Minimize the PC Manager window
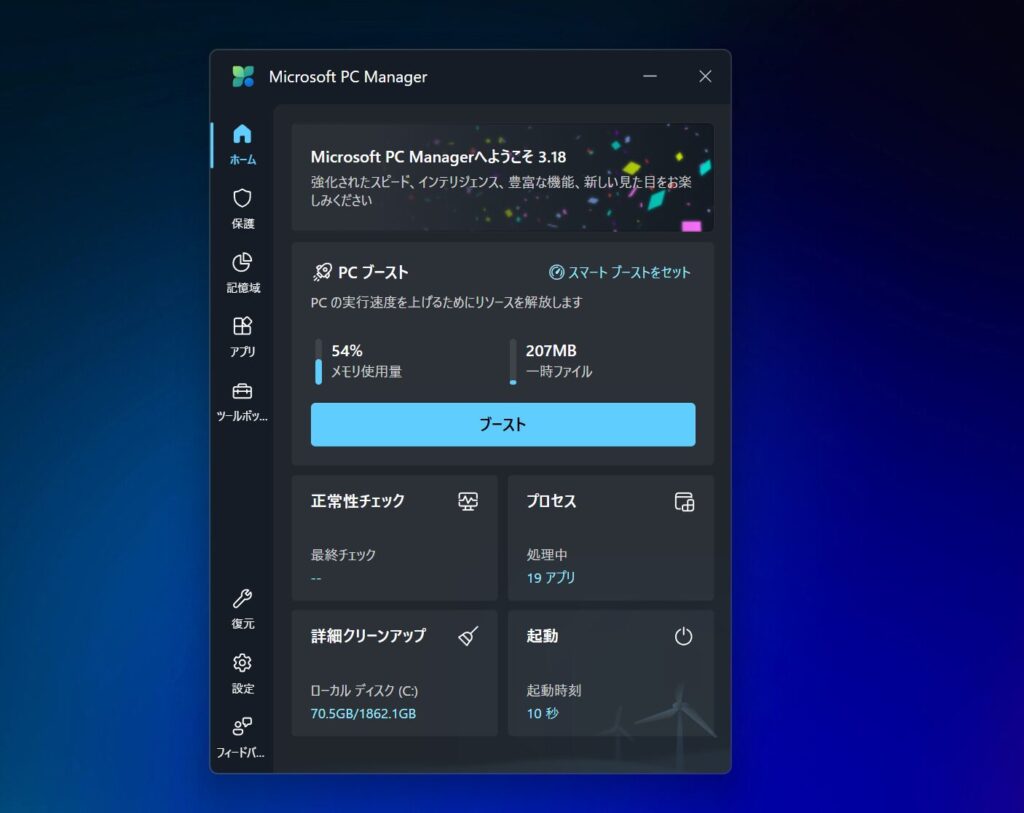The image size is (1024, 813). pyautogui.click(x=651, y=77)
